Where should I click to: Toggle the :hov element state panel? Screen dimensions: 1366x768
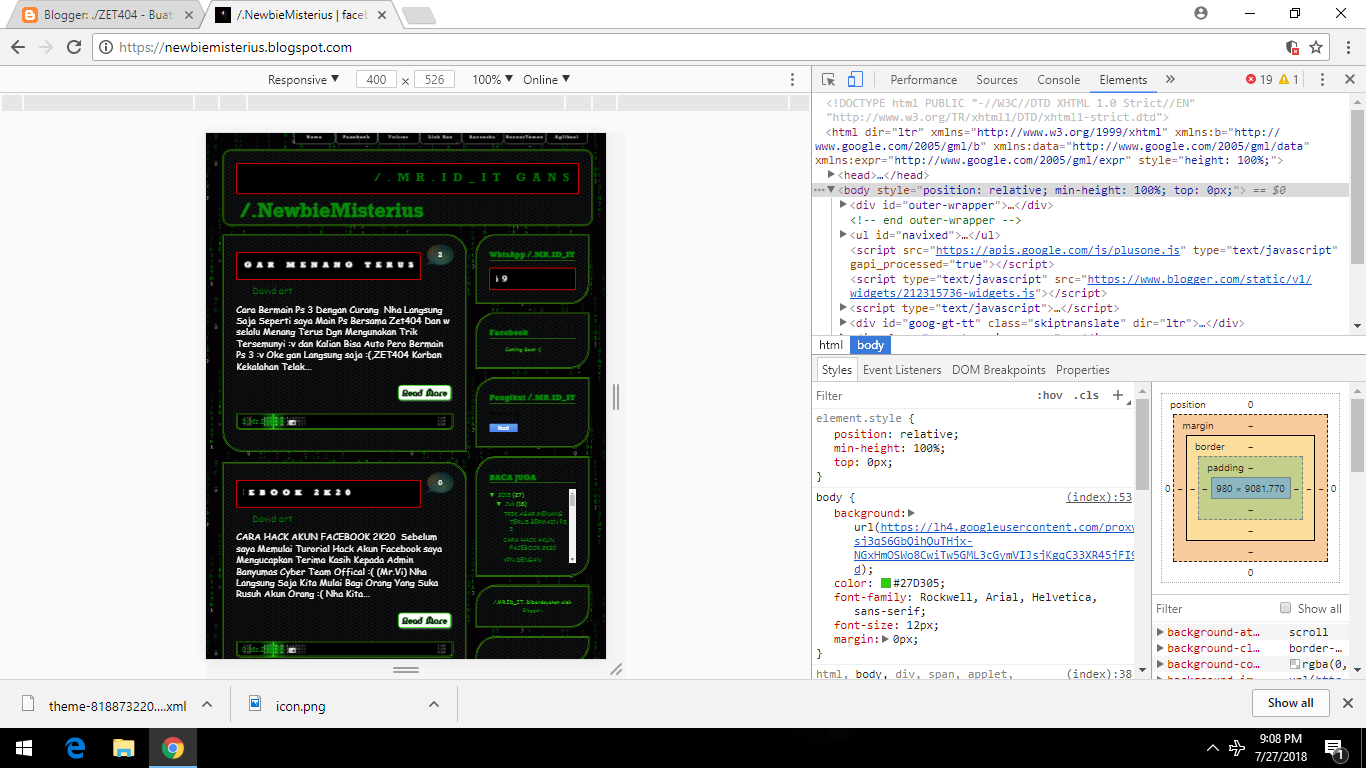coord(1050,395)
